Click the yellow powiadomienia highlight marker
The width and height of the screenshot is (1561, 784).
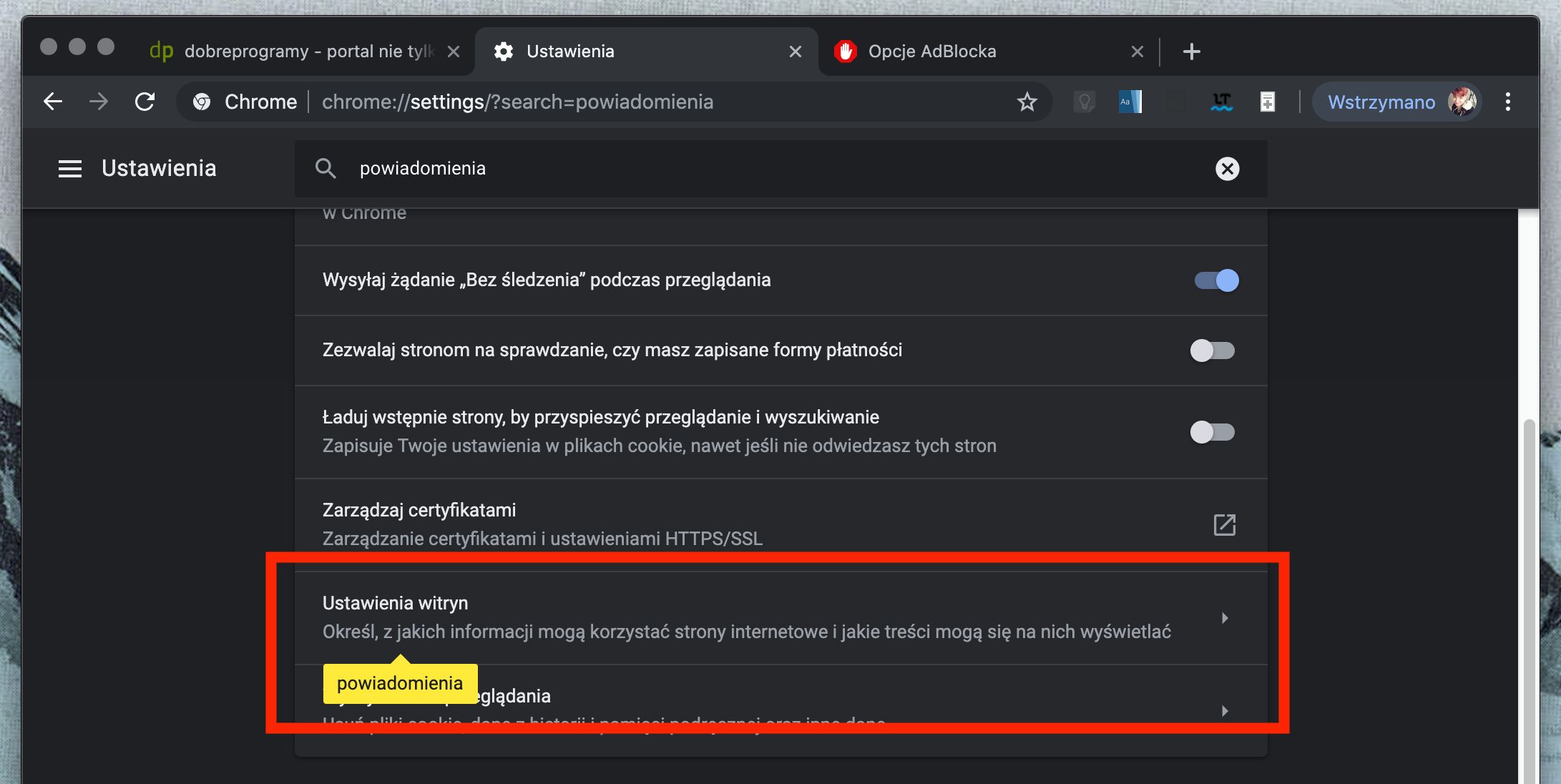[400, 682]
